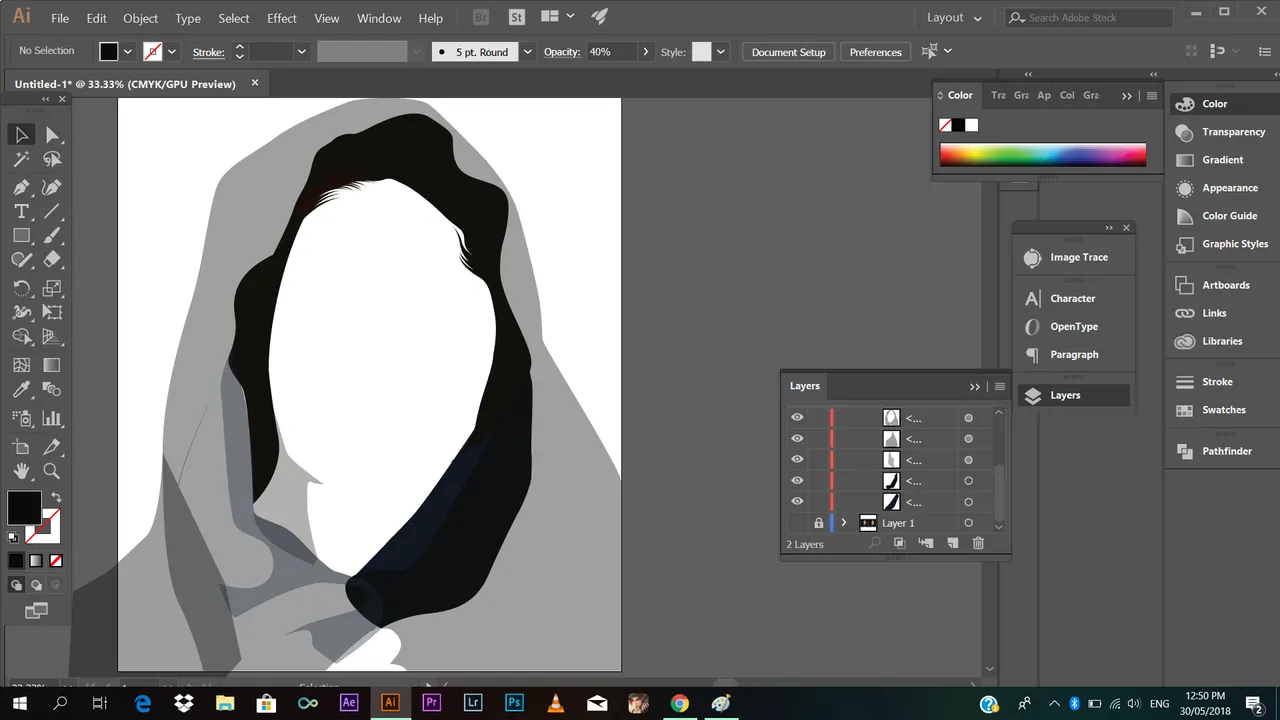Select the Paintbrush tool
Image resolution: width=1280 pixels, height=720 pixels.
(x=52, y=235)
